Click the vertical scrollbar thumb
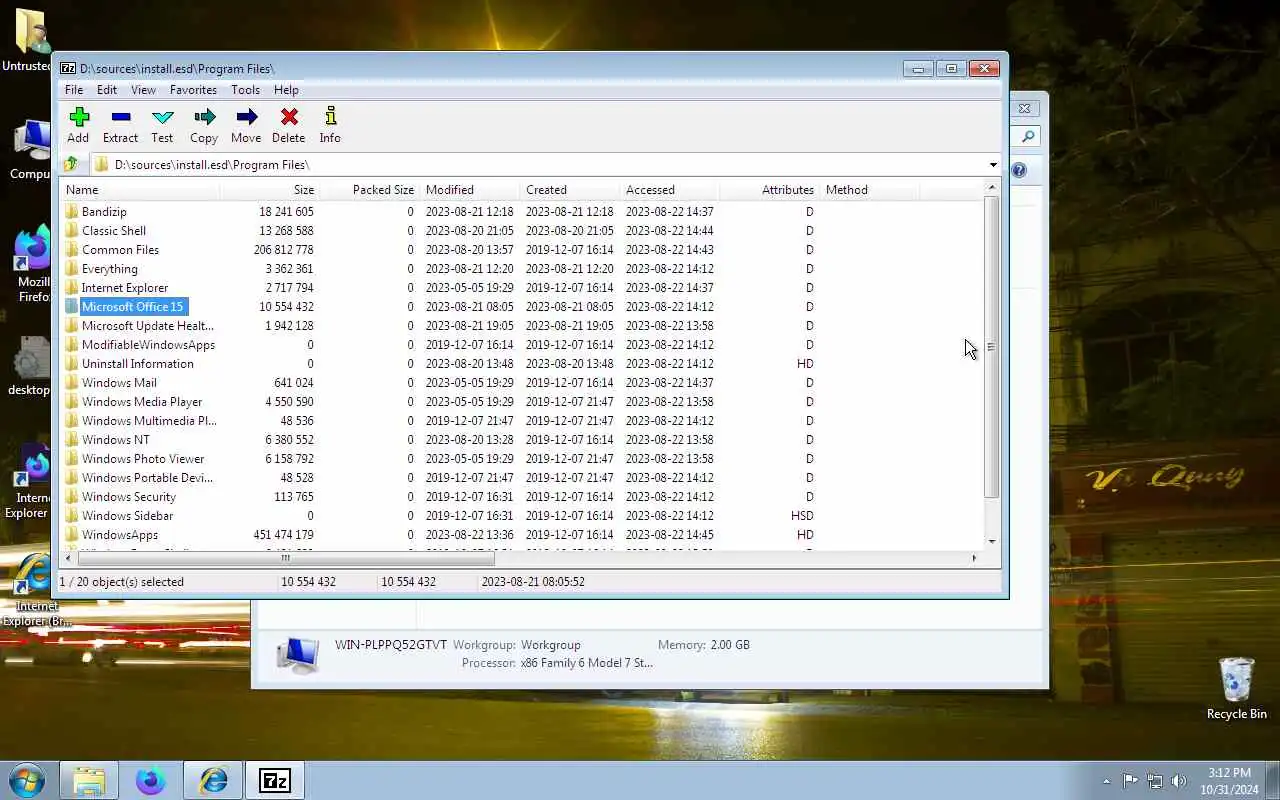Screen dimensions: 1280x800 click(x=992, y=347)
